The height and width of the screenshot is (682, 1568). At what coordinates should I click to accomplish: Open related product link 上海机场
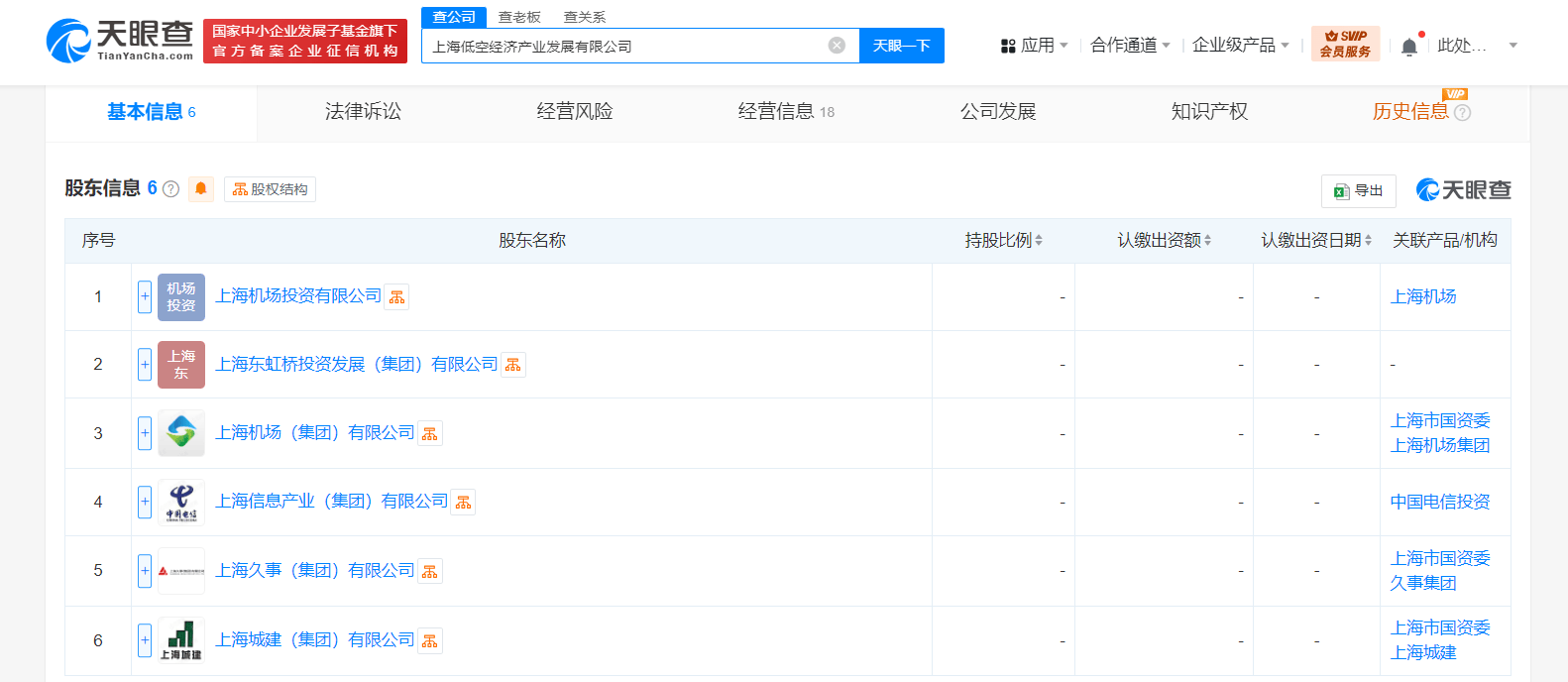pos(1423,296)
